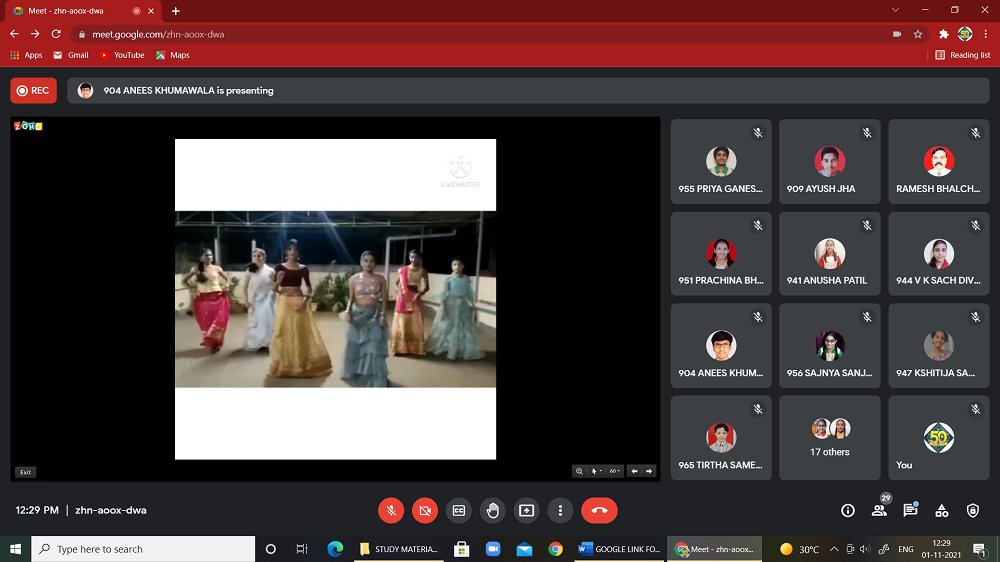The width and height of the screenshot is (1000, 562).
Task: Turn on the camera in call controls
Action: point(425,510)
